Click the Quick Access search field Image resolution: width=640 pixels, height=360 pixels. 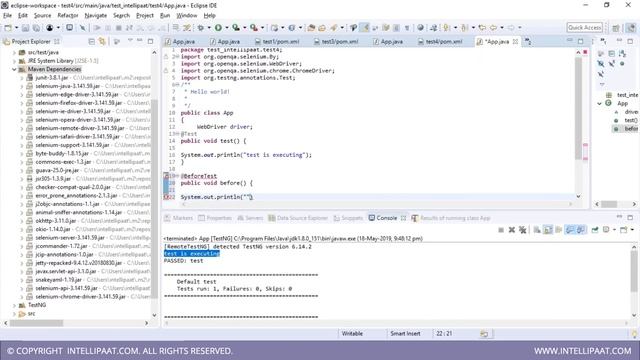tap(584, 27)
